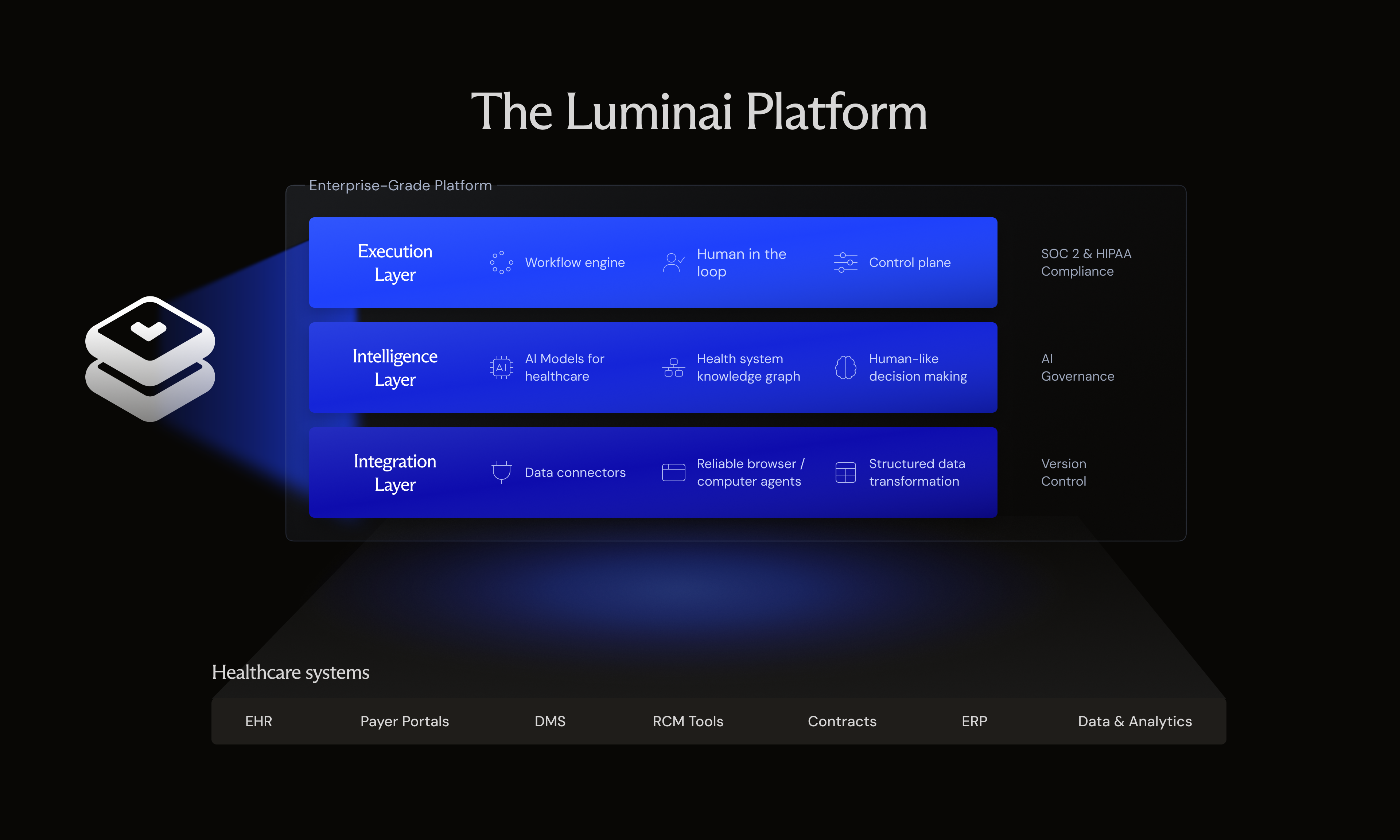This screenshot has width=1400, height=840.
Task: Click the "Human in the loop" label
Action: pos(741,262)
